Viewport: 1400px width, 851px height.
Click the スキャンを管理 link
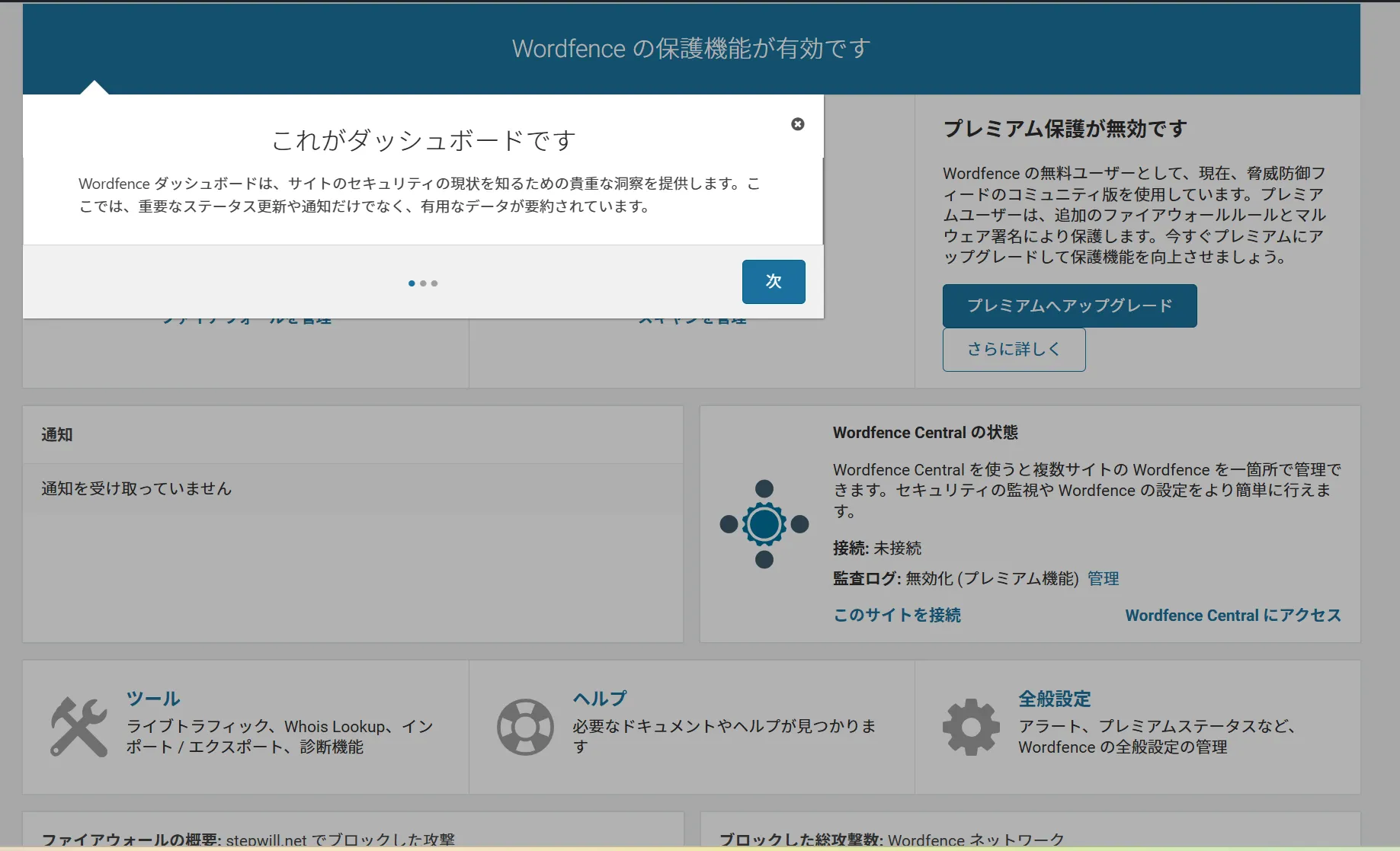pyautogui.click(x=692, y=318)
